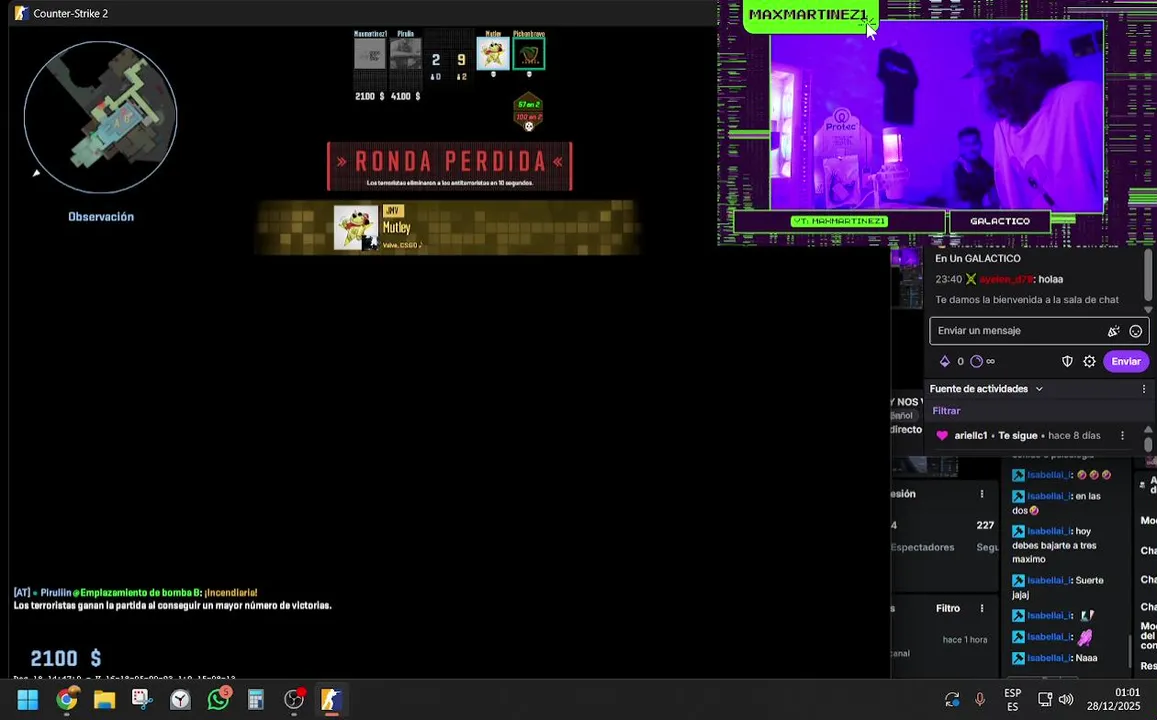
Task: Click the ESP ES language indicator
Action: pos(1012,699)
